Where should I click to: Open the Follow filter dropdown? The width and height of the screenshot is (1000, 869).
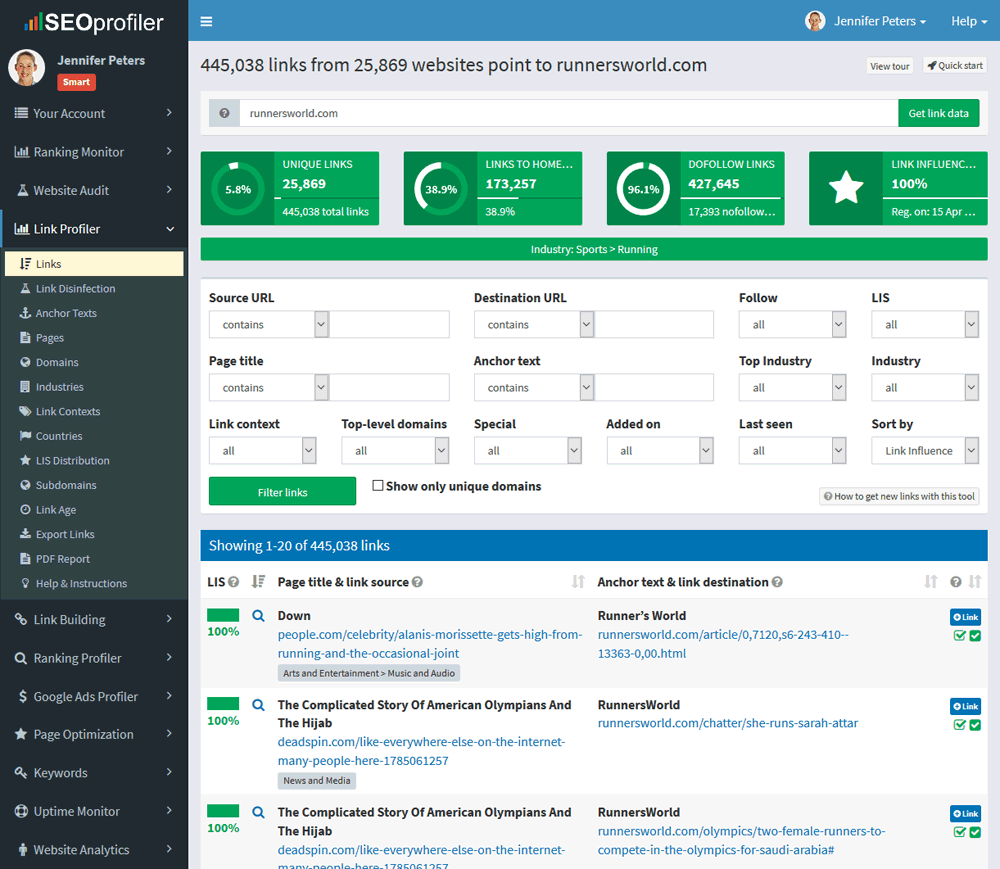[x=793, y=325]
